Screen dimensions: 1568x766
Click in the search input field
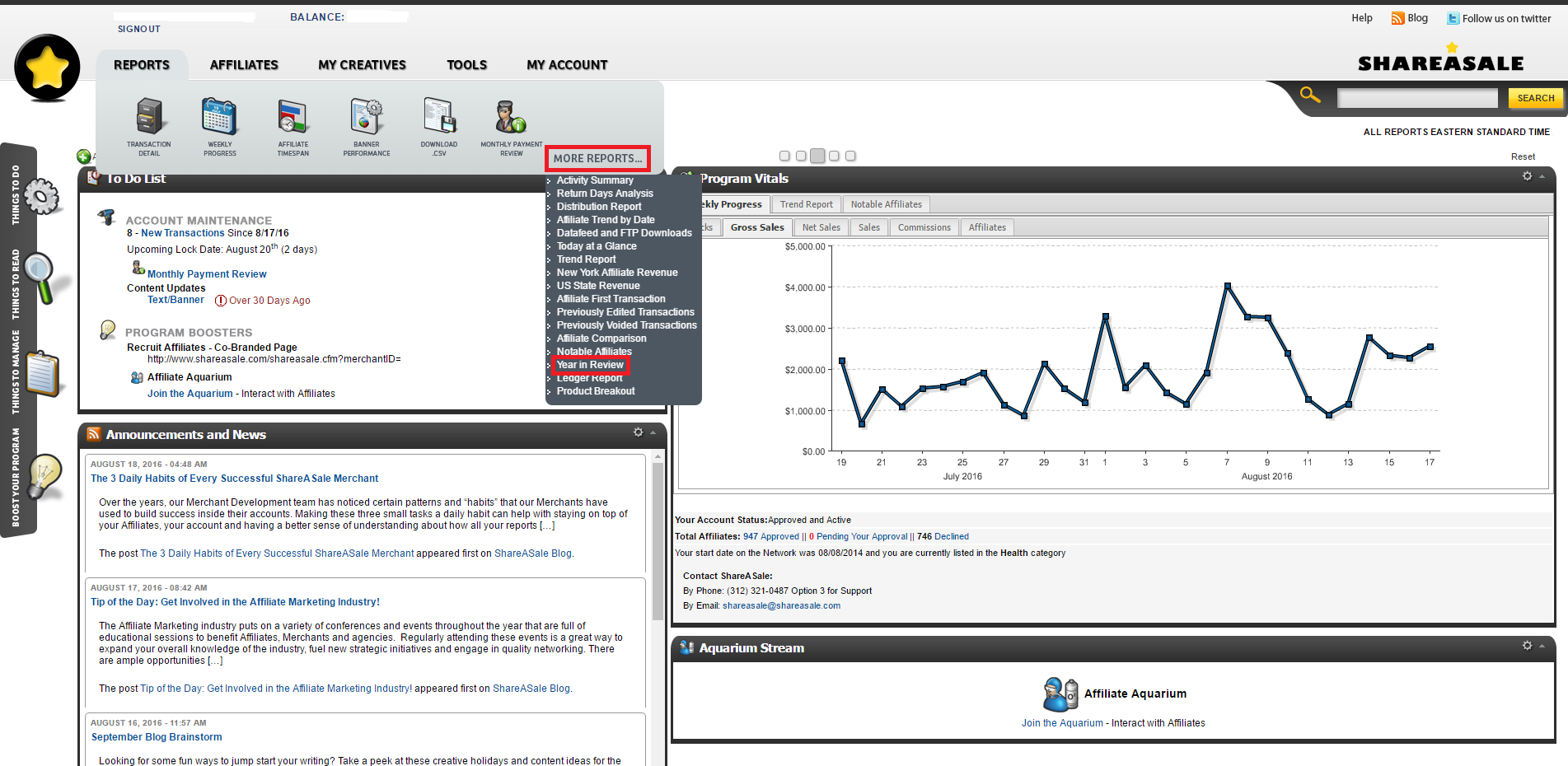[x=1417, y=98]
